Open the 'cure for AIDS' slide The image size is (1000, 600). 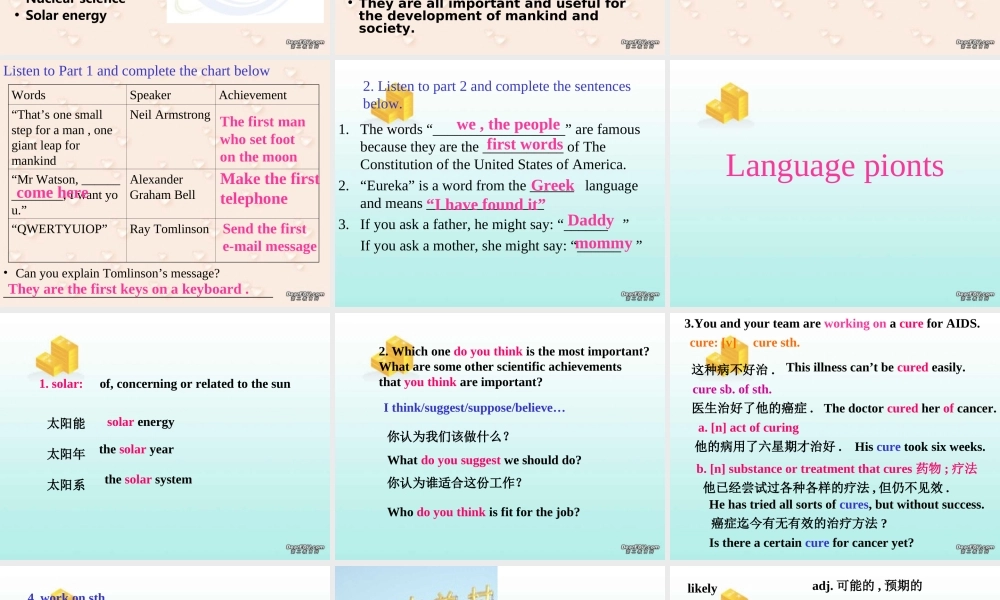835,437
